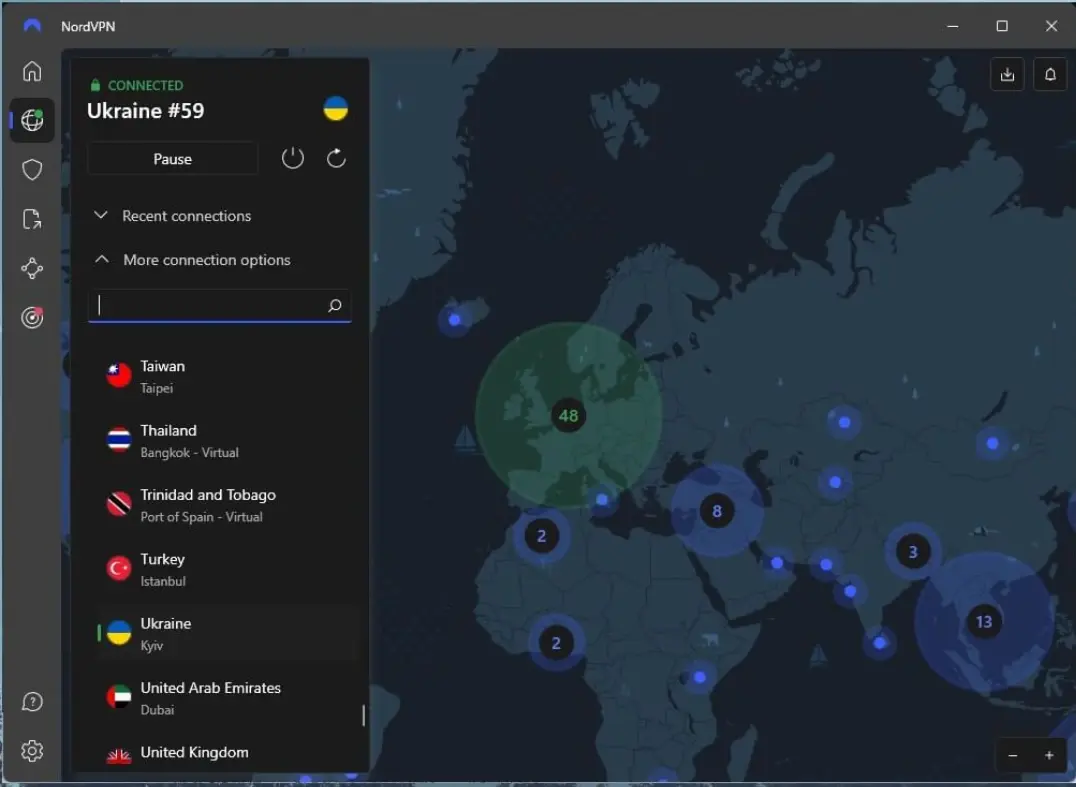1076x787 pixels.
Task: Open Dark Web Monitor target icon
Action: pyautogui.click(x=32, y=317)
